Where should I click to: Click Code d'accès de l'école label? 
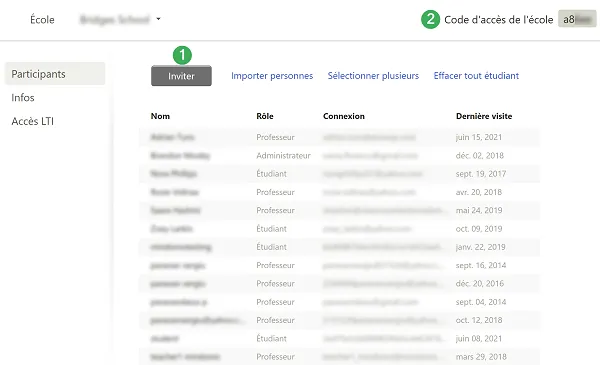click(499, 20)
